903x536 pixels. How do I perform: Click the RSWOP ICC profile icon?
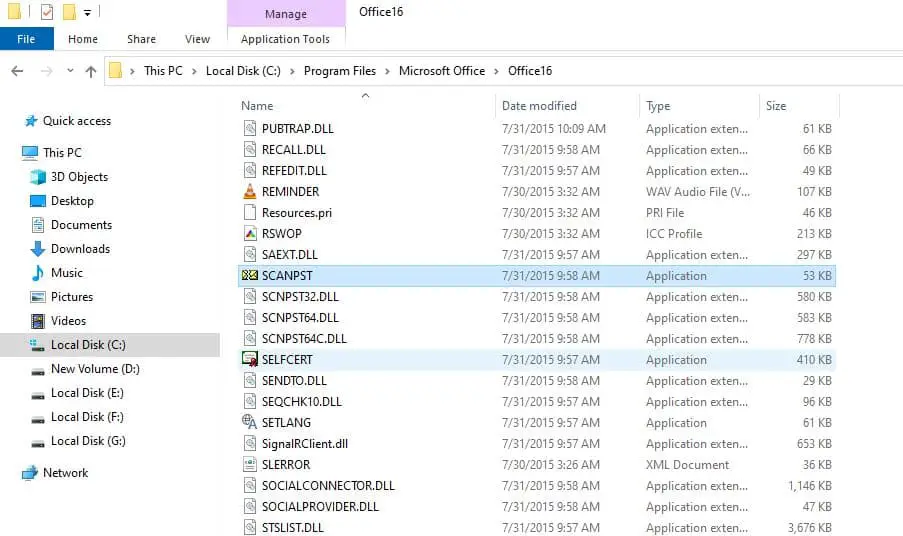249,233
